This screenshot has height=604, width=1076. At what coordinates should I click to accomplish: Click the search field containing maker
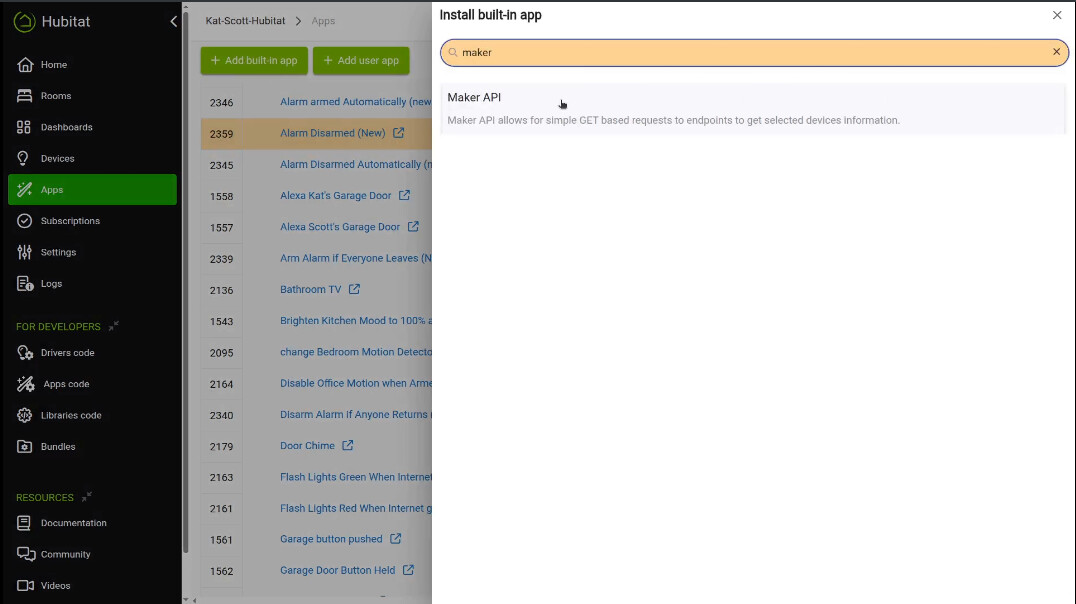(750, 52)
